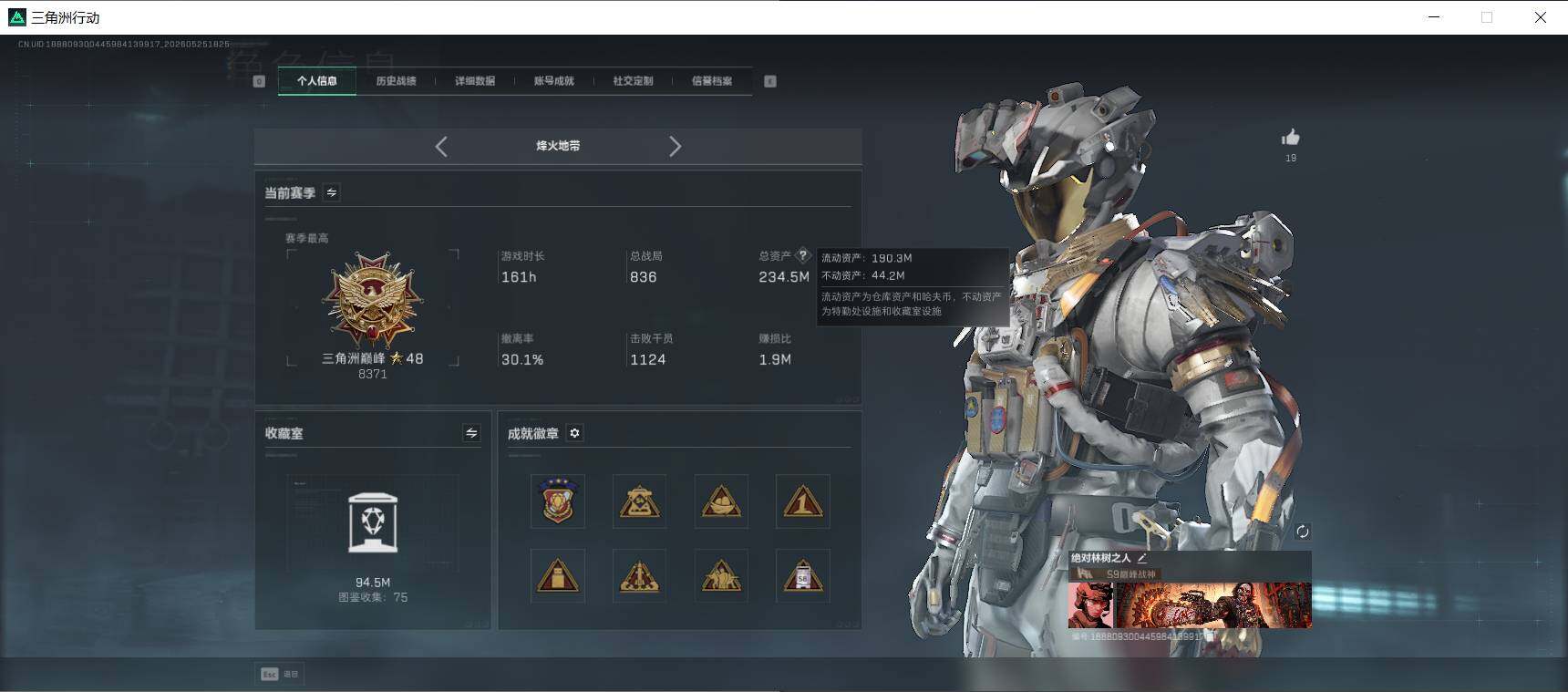
Task: Click the 撤离率 30.1% value
Action: (522, 360)
